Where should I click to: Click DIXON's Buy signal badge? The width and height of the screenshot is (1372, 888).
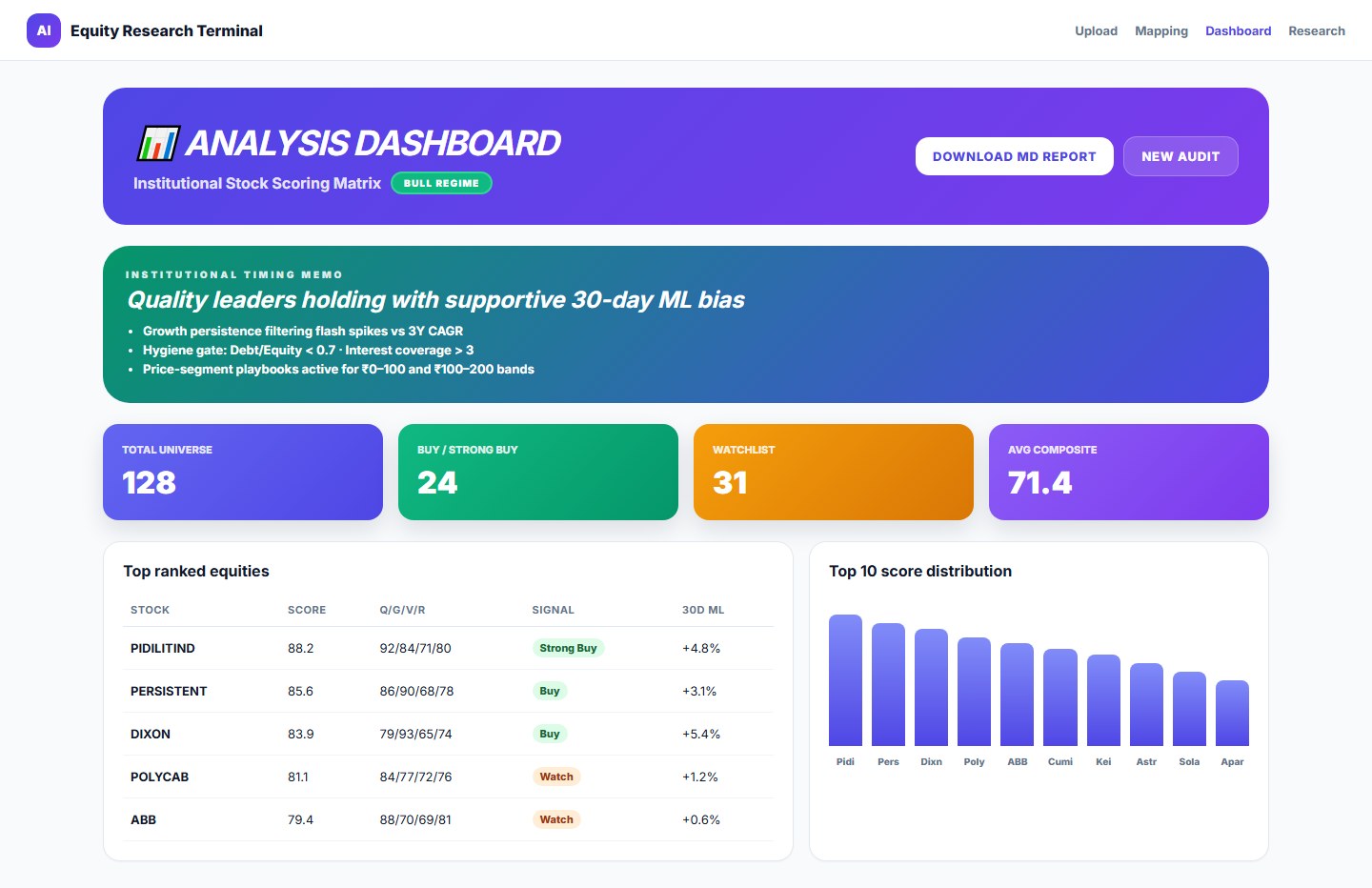pyautogui.click(x=550, y=734)
